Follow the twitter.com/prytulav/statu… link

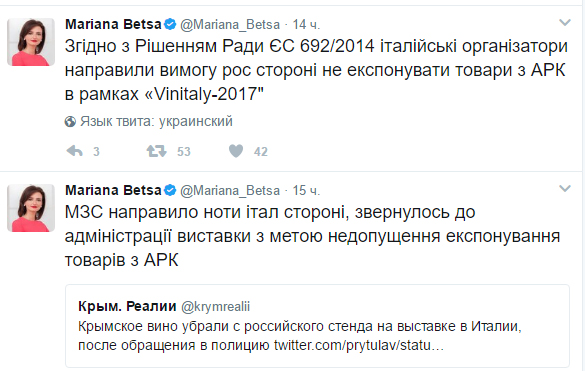pyautogui.click(x=359, y=345)
